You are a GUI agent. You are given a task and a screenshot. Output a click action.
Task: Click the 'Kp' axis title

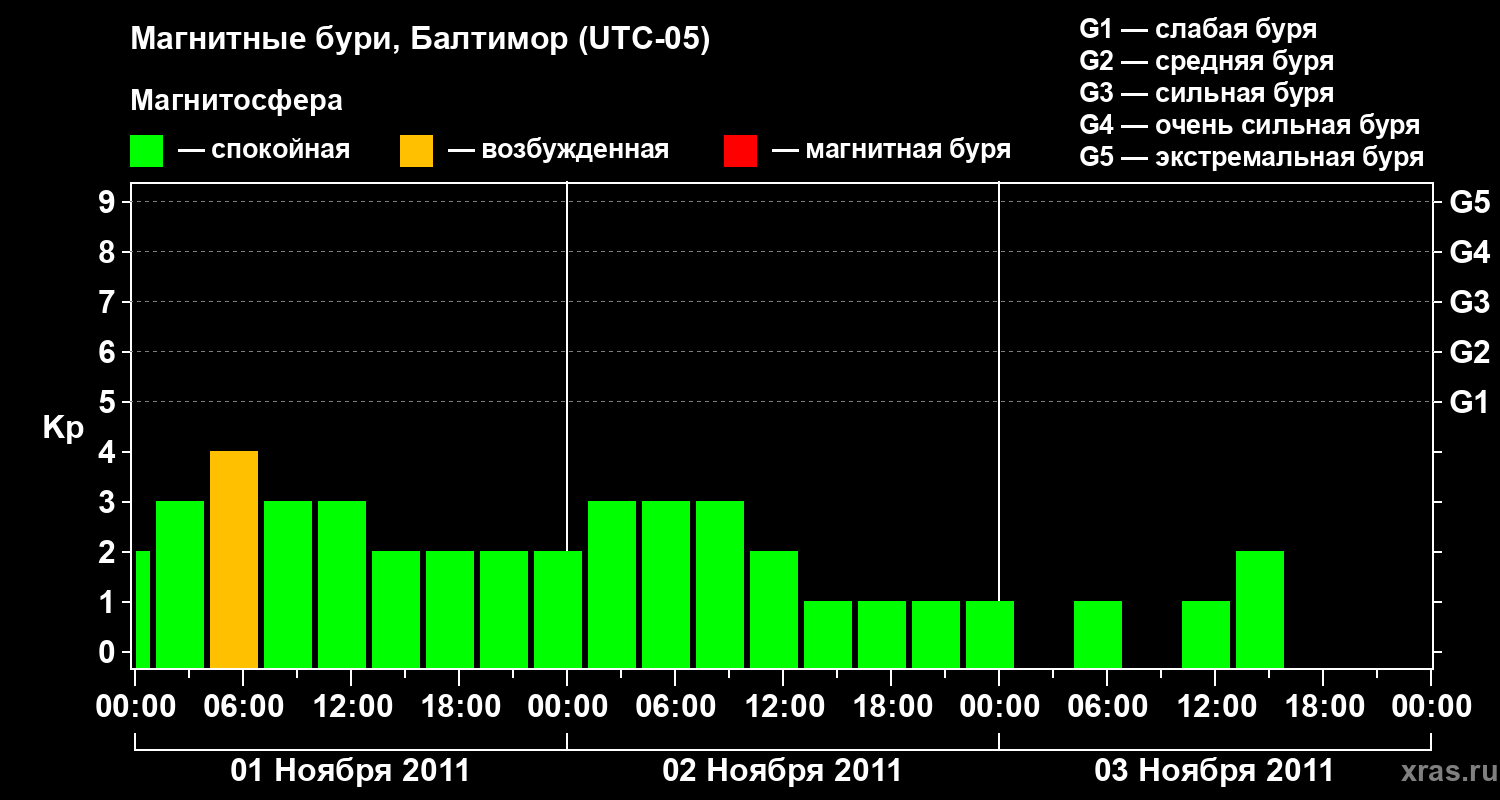coord(63,428)
